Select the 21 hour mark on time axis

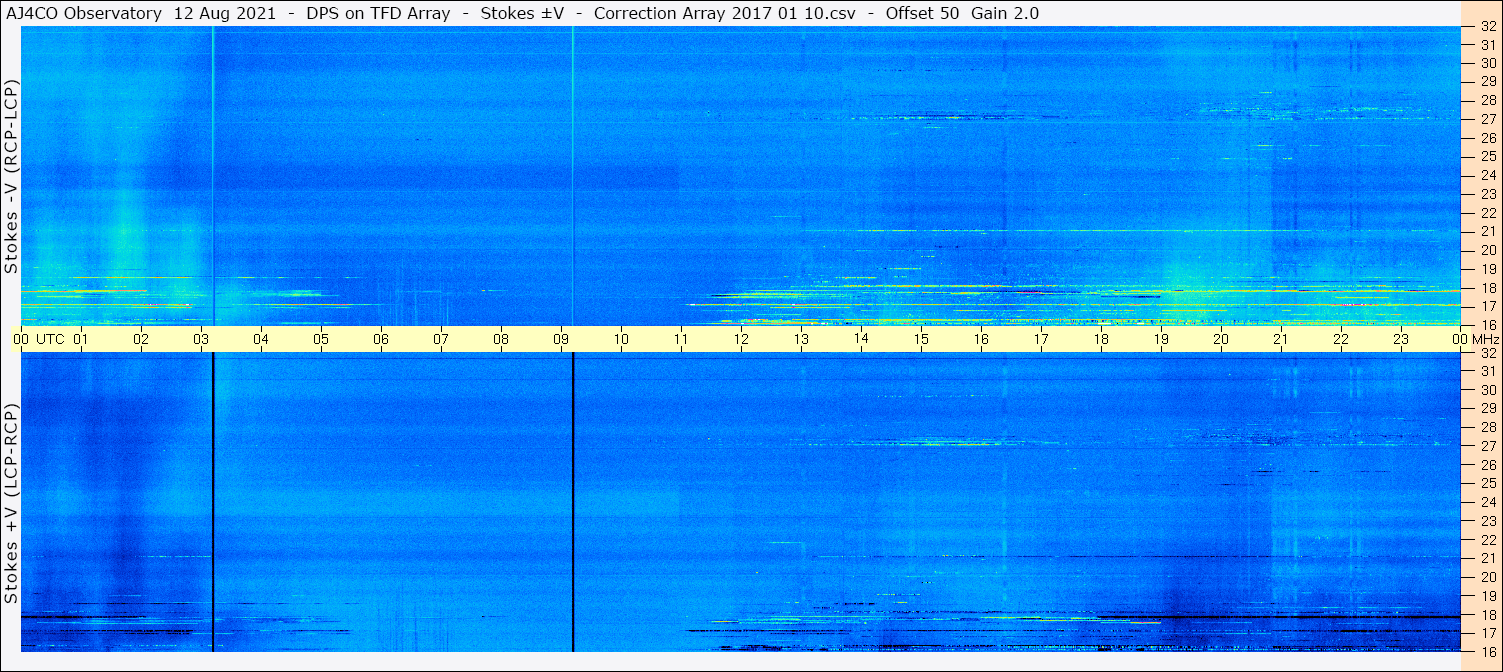[x=1281, y=339]
